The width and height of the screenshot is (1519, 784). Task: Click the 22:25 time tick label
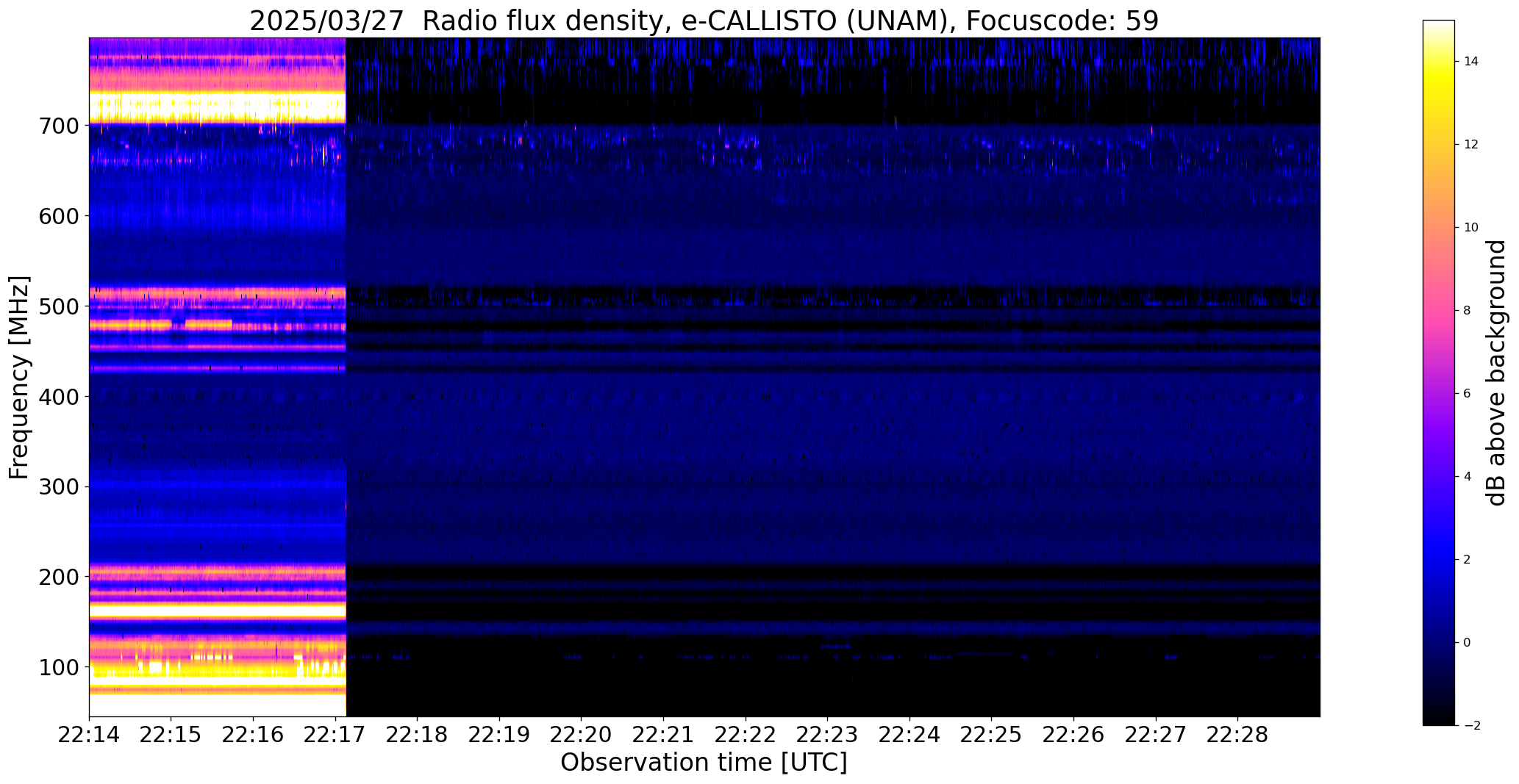point(992,735)
